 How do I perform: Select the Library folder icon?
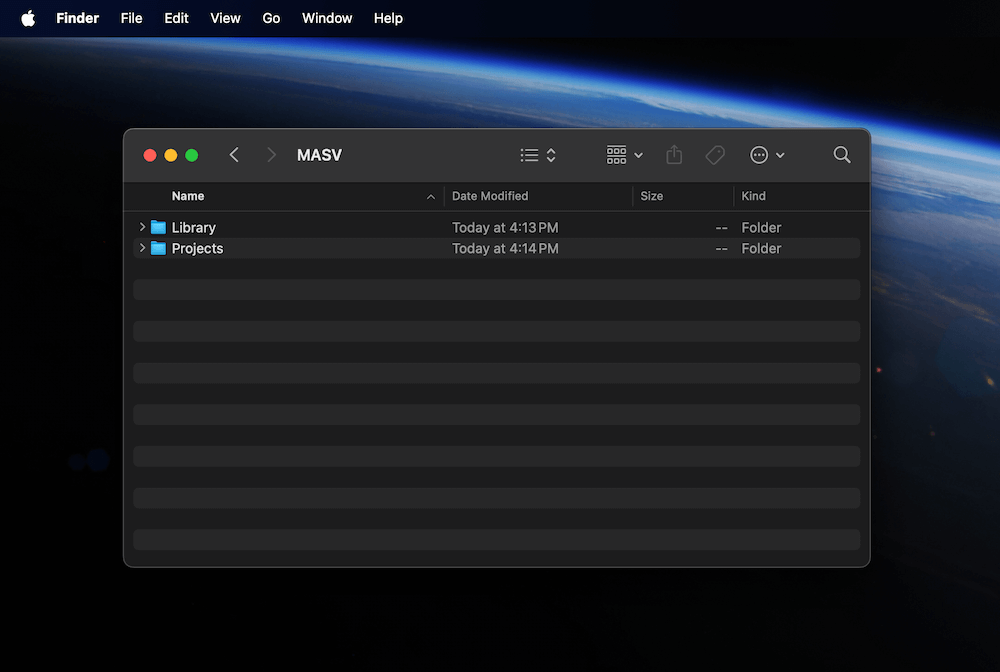coord(158,228)
